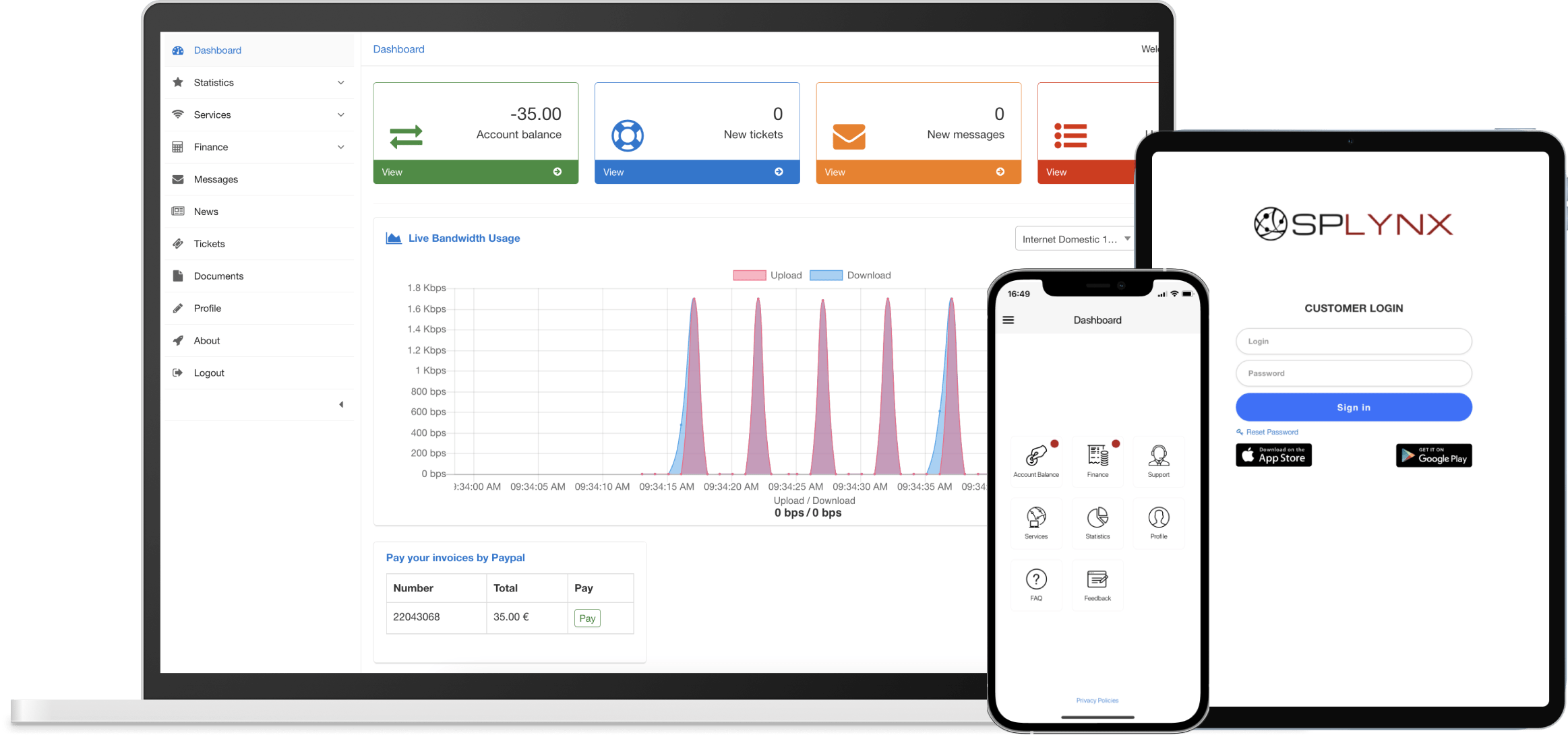
Task: Click the Logout exit icon
Action: click(178, 373)
